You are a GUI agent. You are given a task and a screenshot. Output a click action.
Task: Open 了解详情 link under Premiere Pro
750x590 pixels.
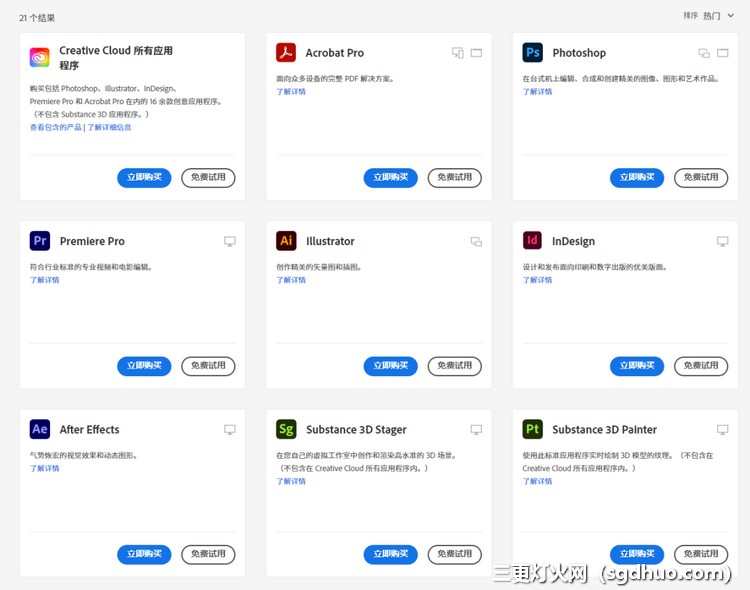[x=44, y=280]
